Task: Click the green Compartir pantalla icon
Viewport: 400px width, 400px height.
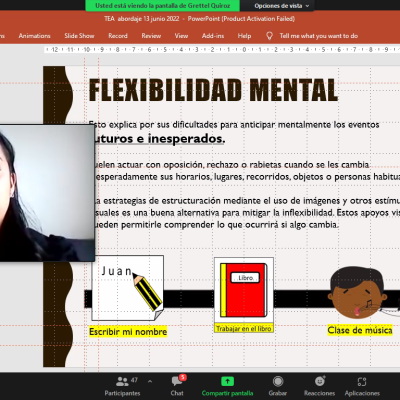Action: tap(227, 381)
